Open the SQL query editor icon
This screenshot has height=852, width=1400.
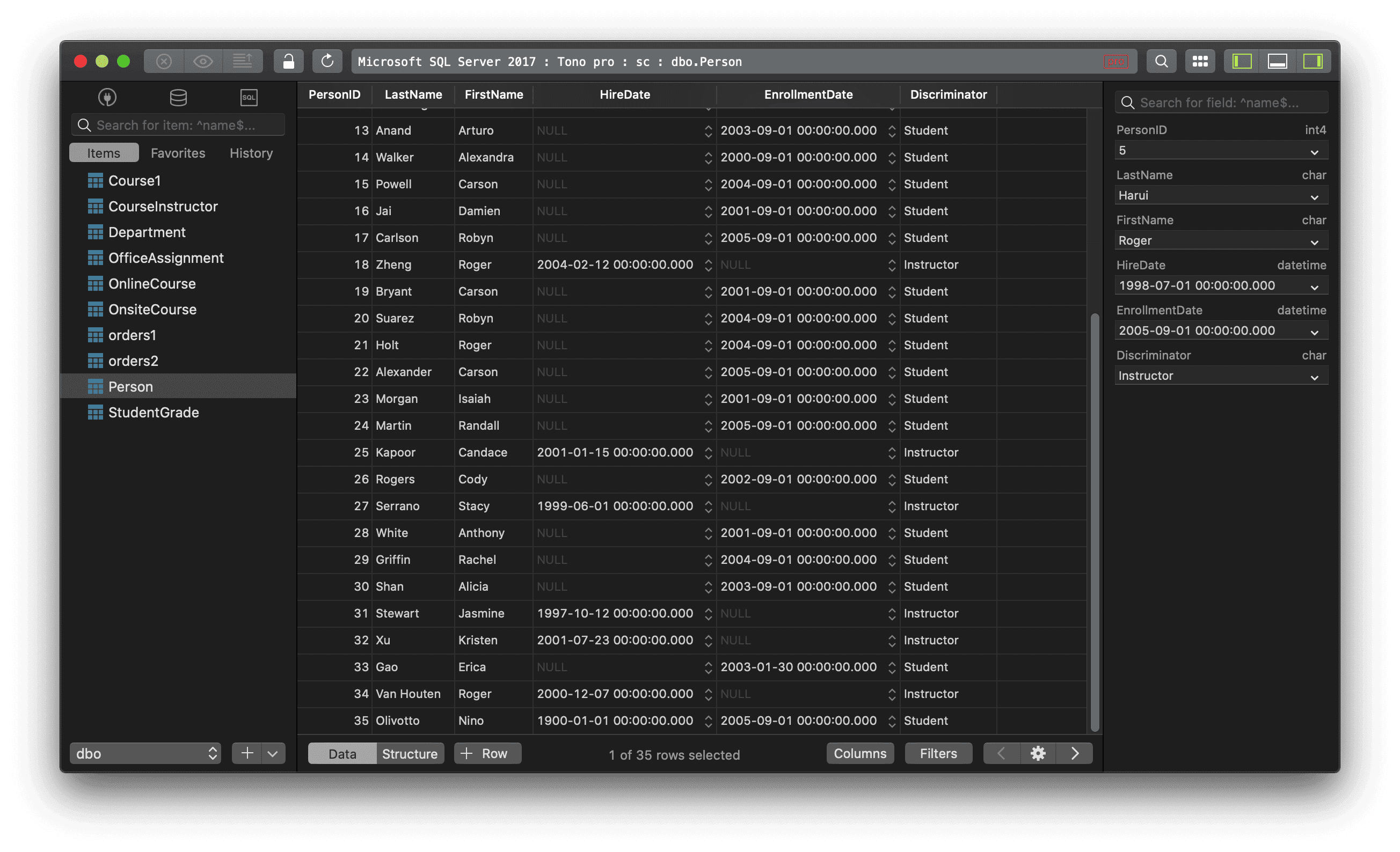pos(249,98)
